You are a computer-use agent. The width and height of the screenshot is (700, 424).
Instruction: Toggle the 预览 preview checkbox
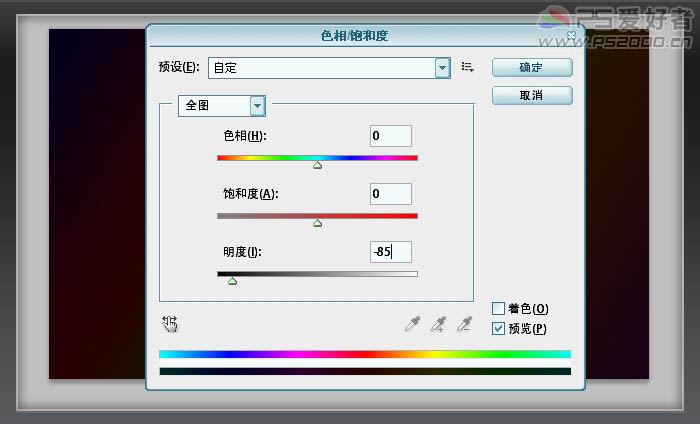[499, 328]
